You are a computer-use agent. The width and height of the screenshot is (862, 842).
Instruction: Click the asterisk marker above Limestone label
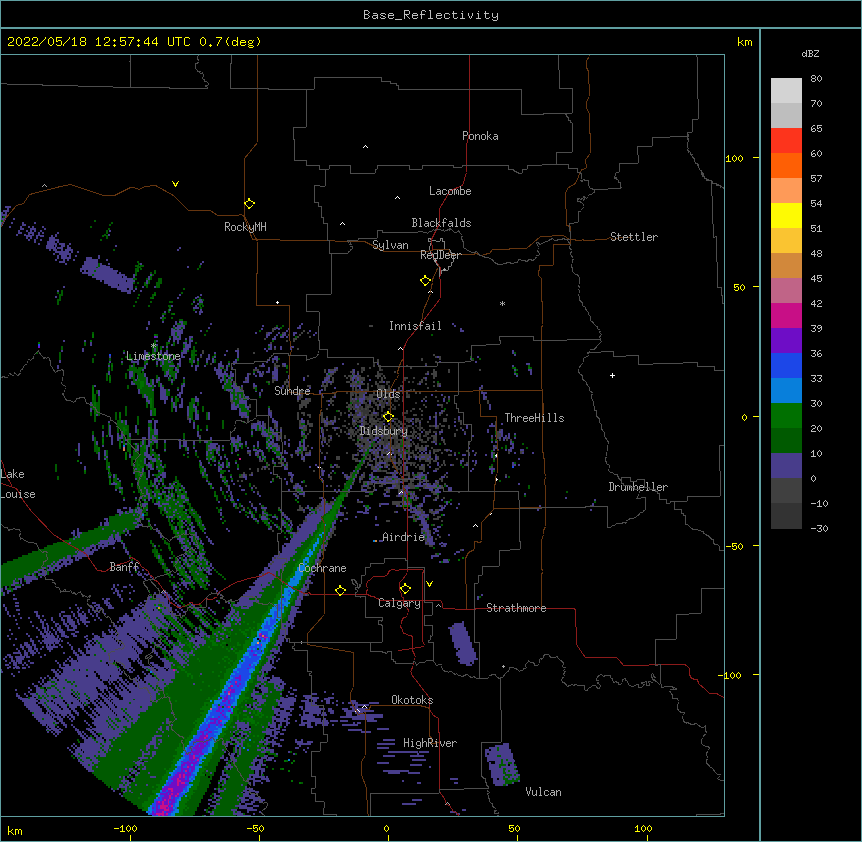tap(154, 346)
